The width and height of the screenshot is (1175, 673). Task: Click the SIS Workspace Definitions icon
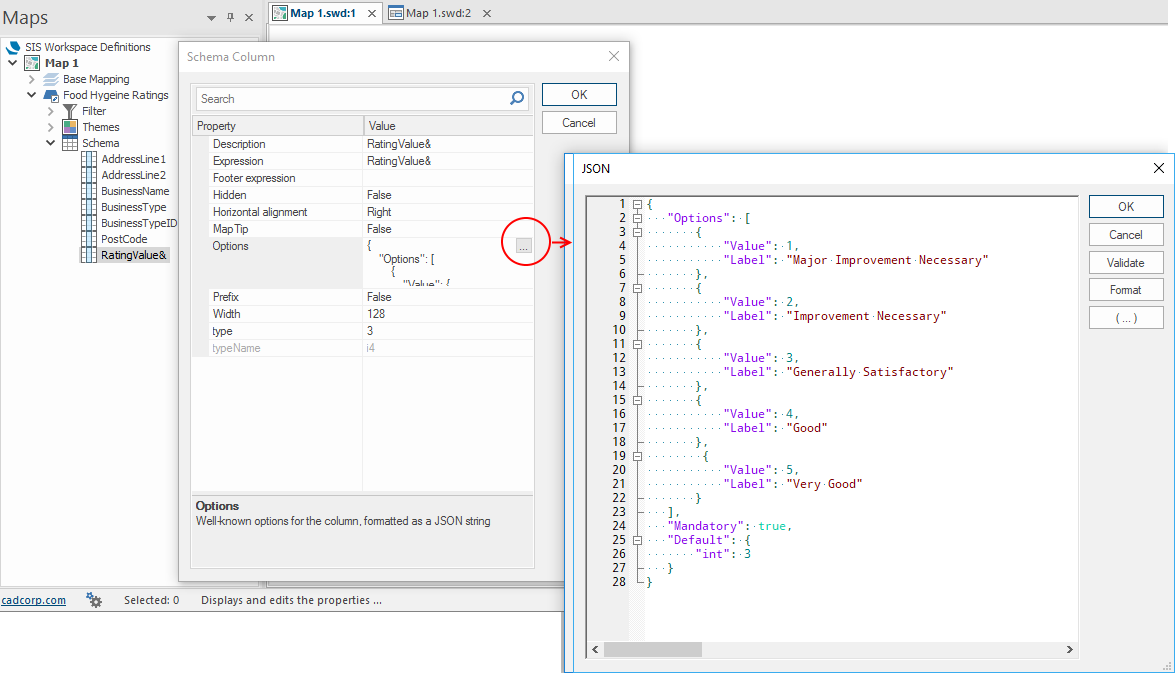click(x=13, y=46)
